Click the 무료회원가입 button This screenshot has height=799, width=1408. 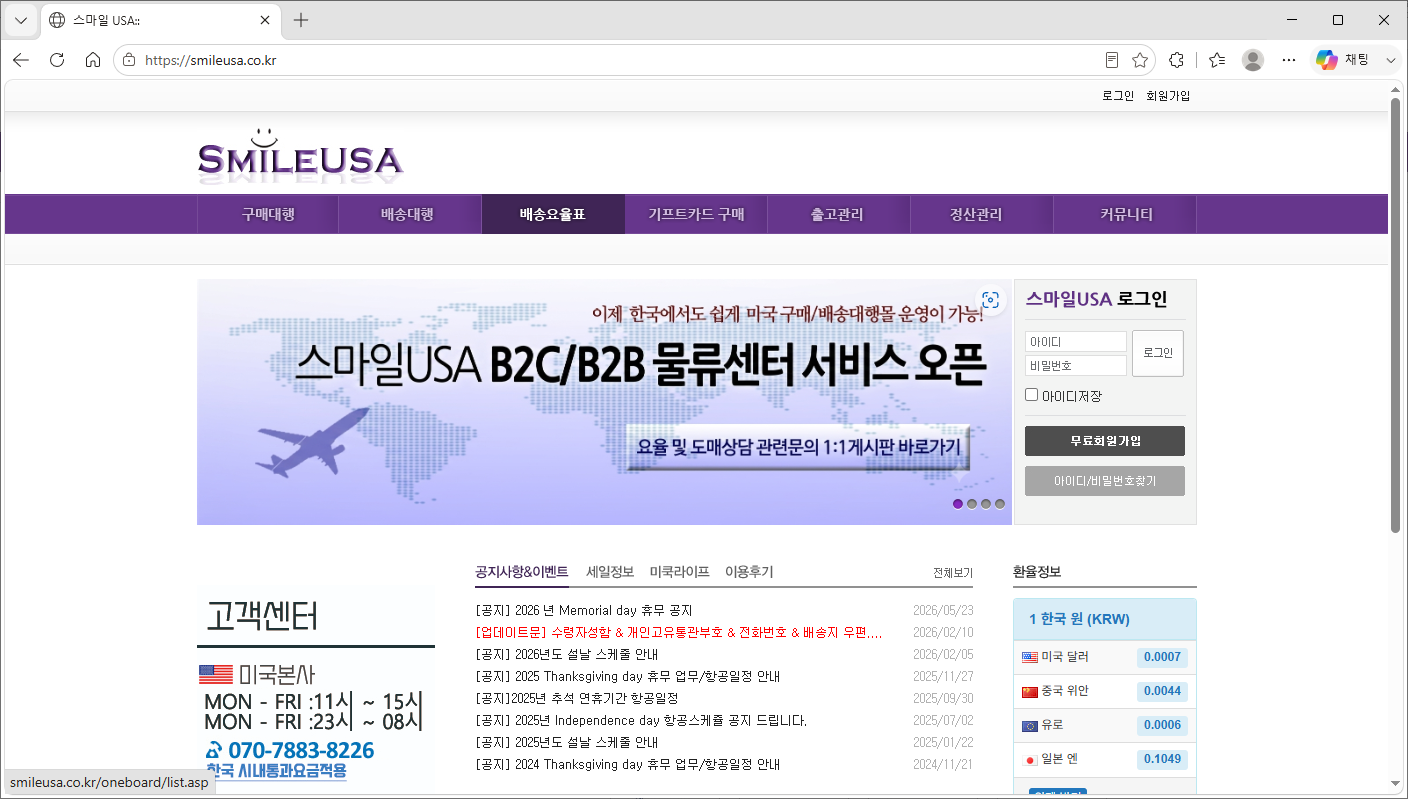(x=1105, y=441)
